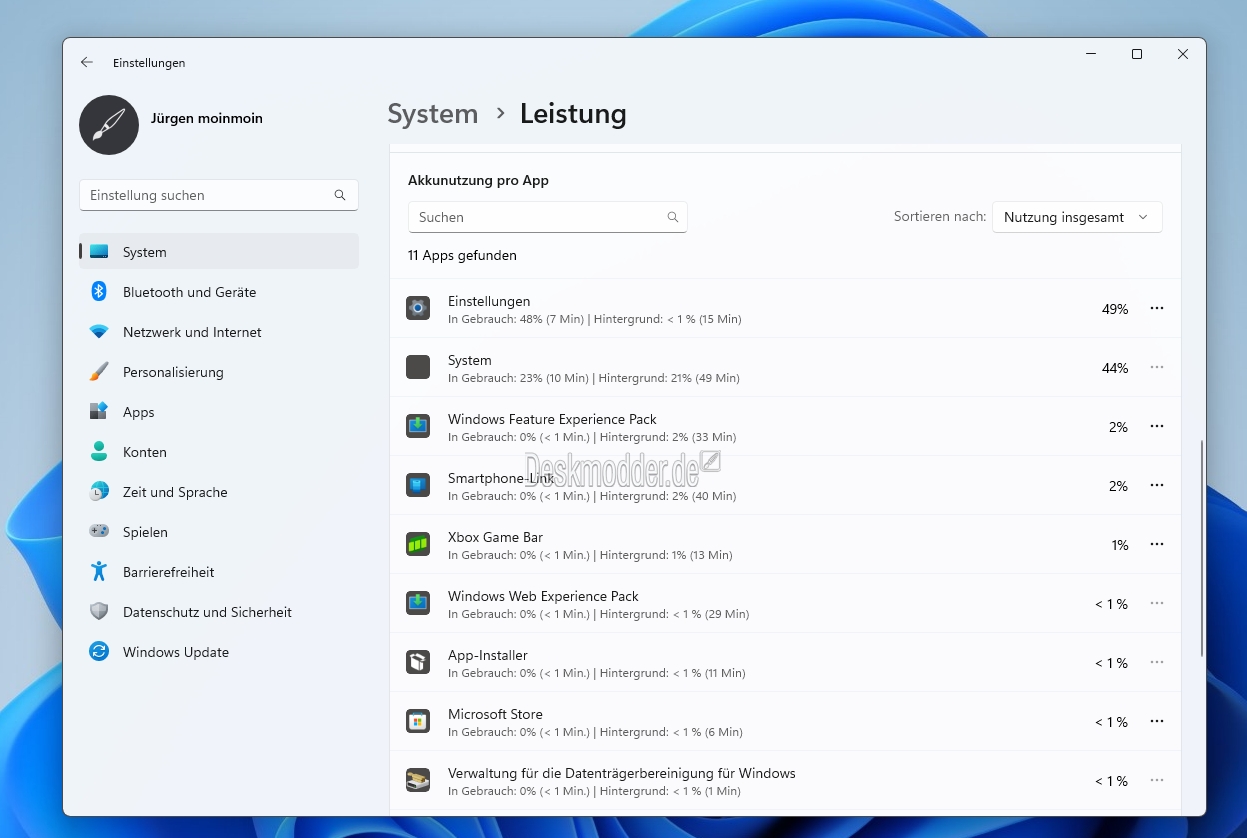This screenshot has width=1247, height=838.
Task: Go to Windows Update section
Action: [219, 652]
